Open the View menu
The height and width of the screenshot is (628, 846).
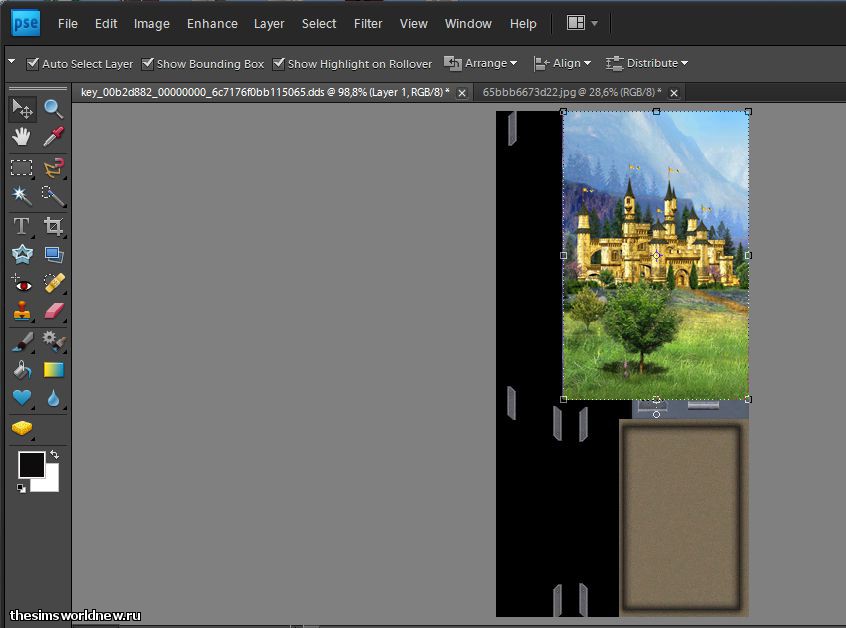click(x=413, y=24)
